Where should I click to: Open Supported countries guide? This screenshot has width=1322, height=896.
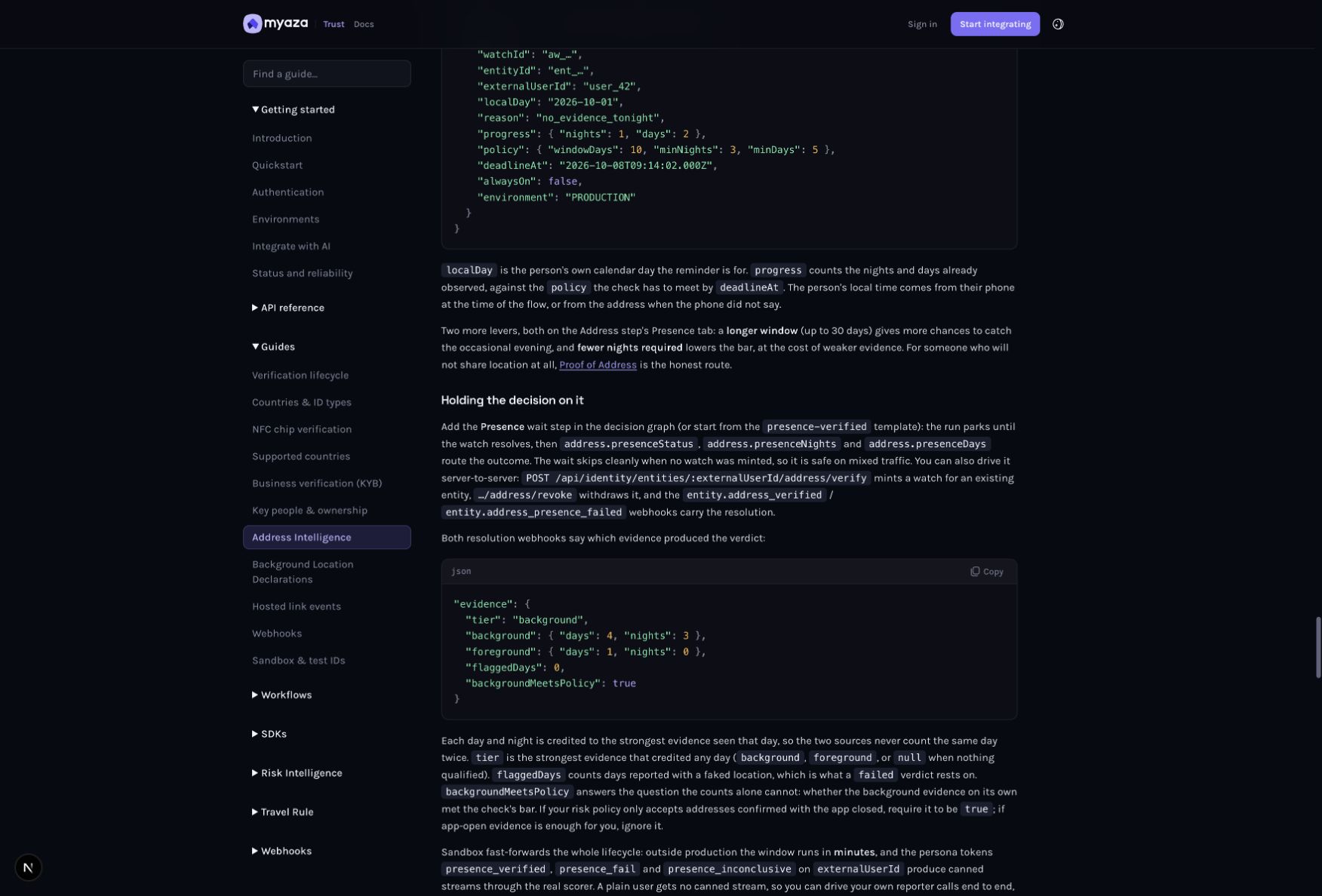[300, 457]
